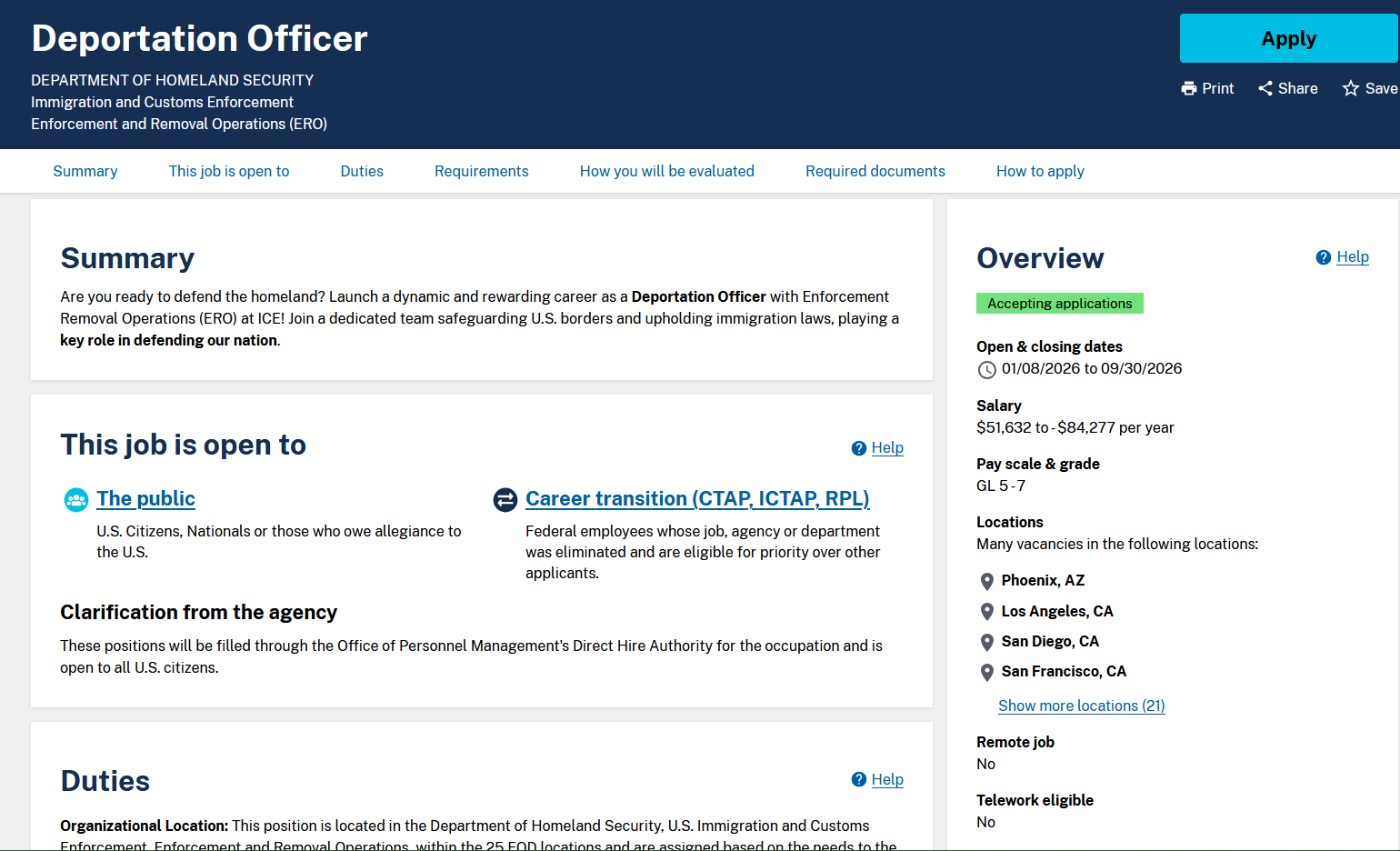Click the Phoenix, AZ location text
This screenshot has height=851, width=1400.
click(1043, 580)
